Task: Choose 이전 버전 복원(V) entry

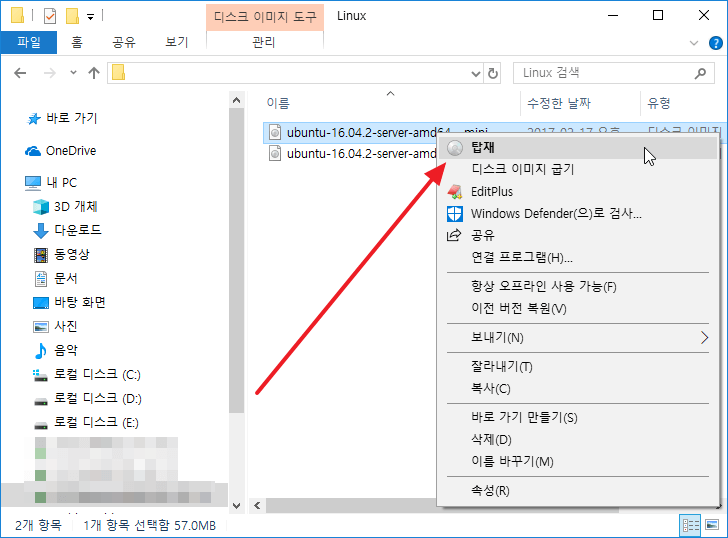Action: (578, 308)
